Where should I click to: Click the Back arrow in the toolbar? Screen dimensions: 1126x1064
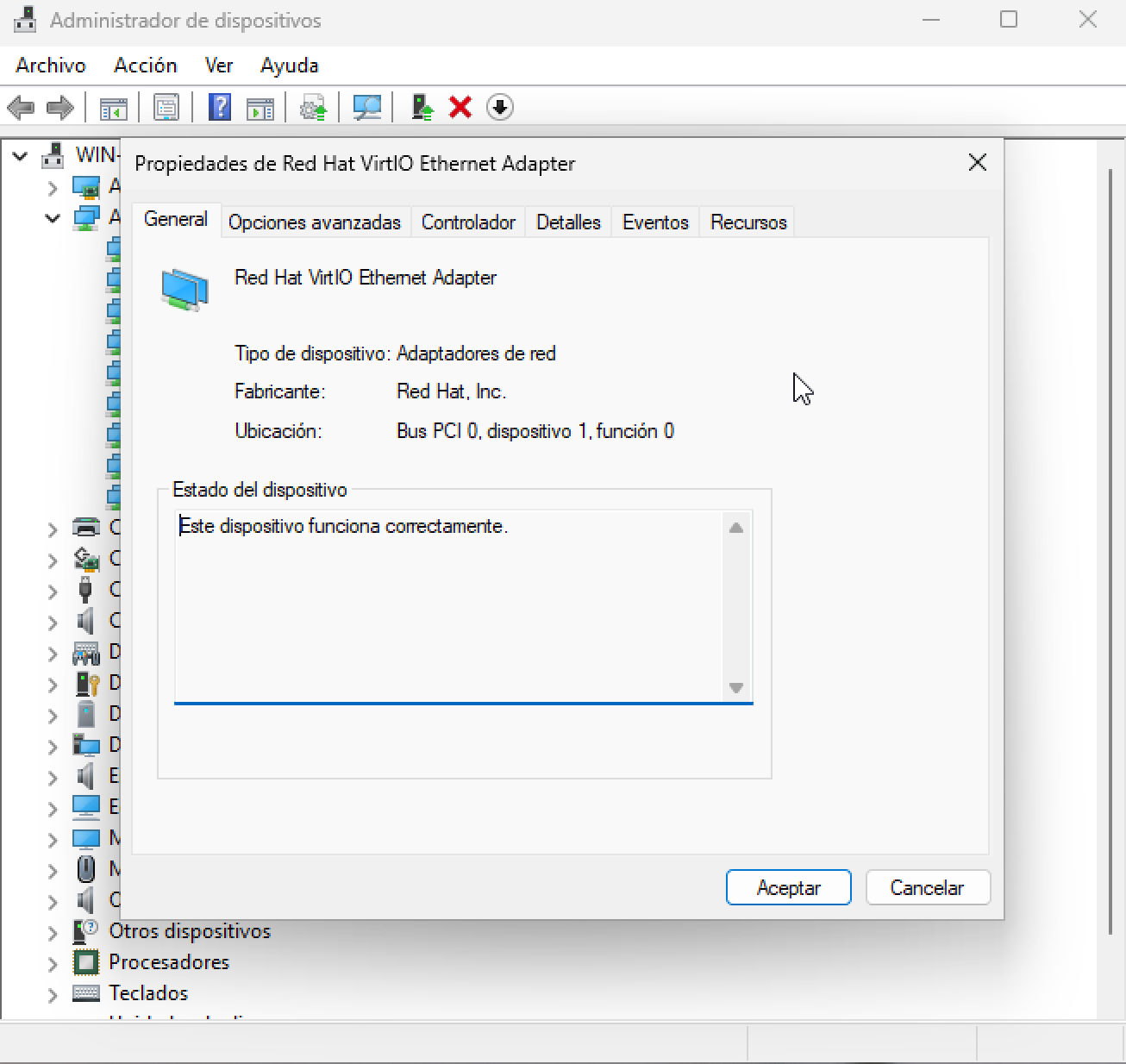(x=21, y=108)
